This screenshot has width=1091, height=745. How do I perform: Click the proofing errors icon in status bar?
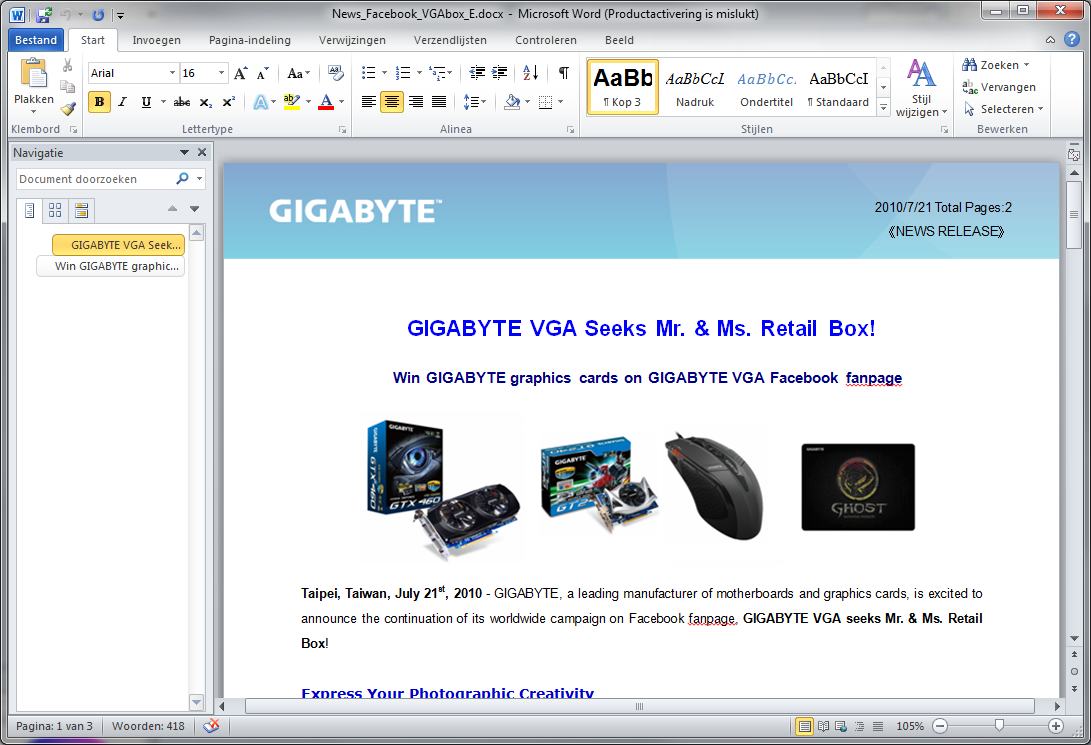click(212, 726)
